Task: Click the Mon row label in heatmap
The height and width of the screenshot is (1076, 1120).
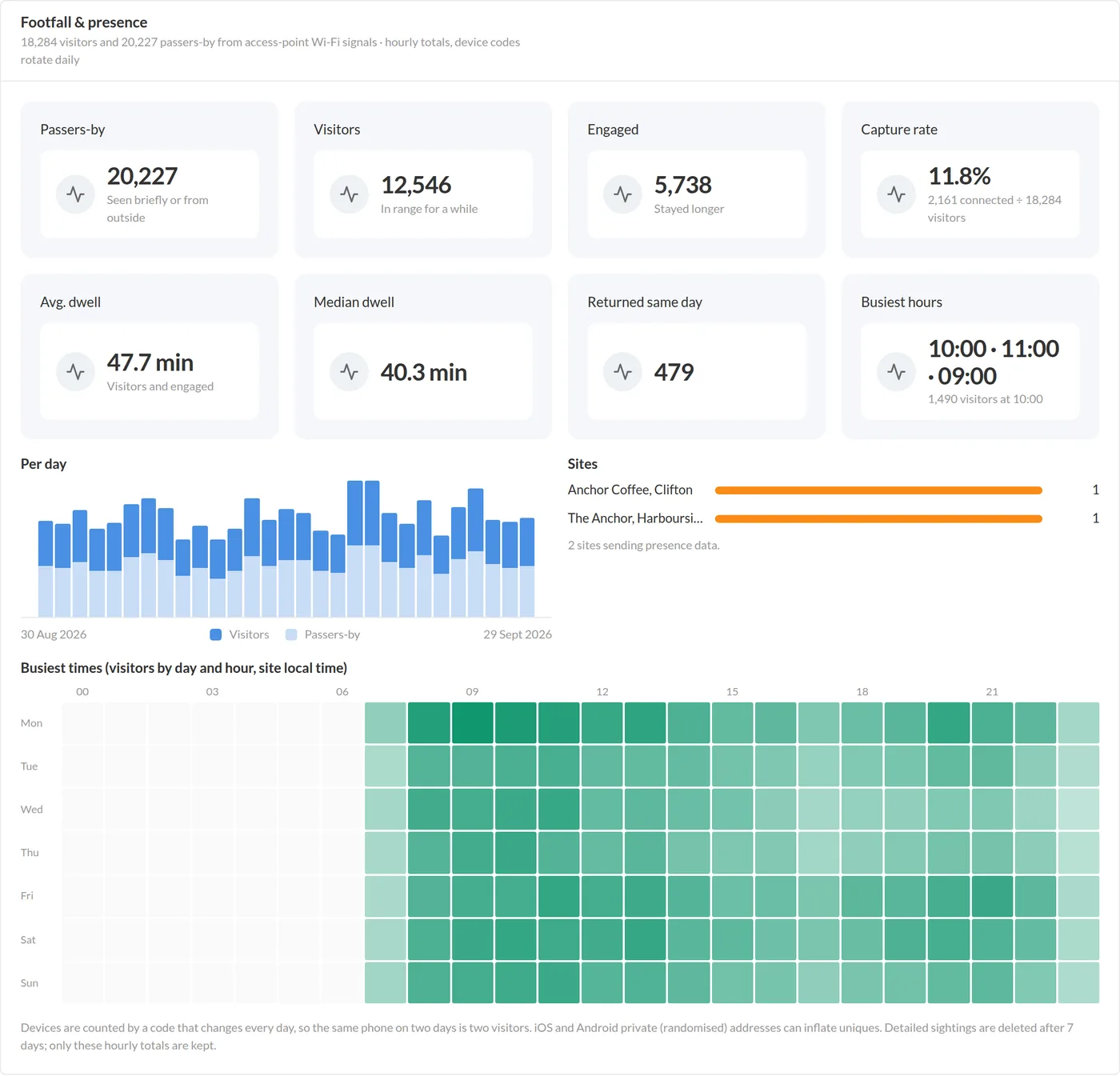Action: click(x=31, y=723)
